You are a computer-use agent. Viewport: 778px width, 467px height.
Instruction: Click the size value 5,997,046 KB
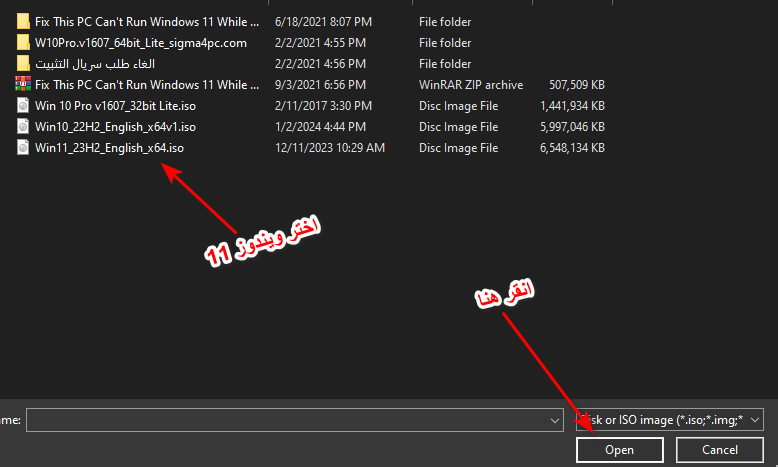tap(572, 127)
